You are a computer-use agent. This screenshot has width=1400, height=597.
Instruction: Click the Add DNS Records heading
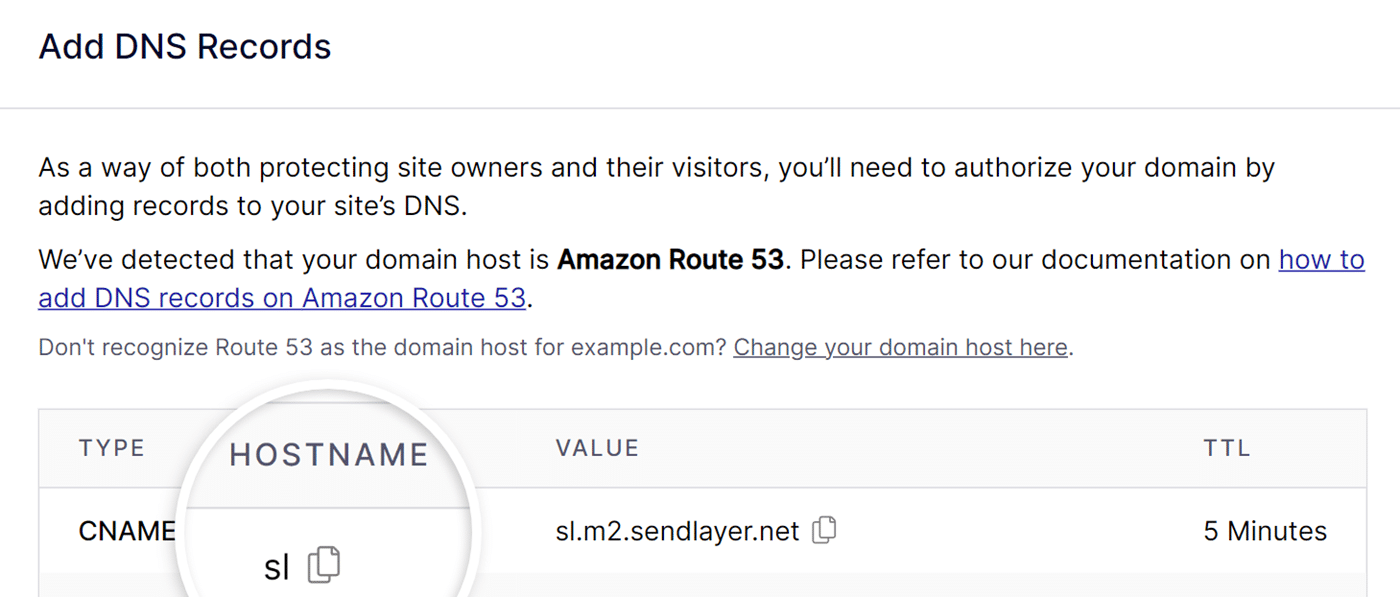(x=184, y=46)
